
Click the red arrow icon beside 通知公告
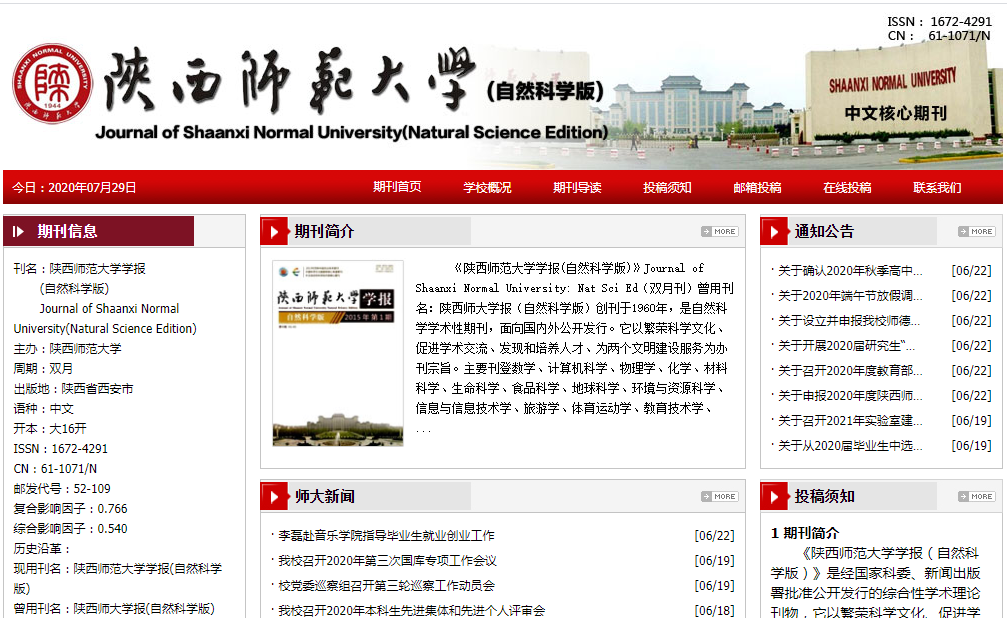pos(775,231)
